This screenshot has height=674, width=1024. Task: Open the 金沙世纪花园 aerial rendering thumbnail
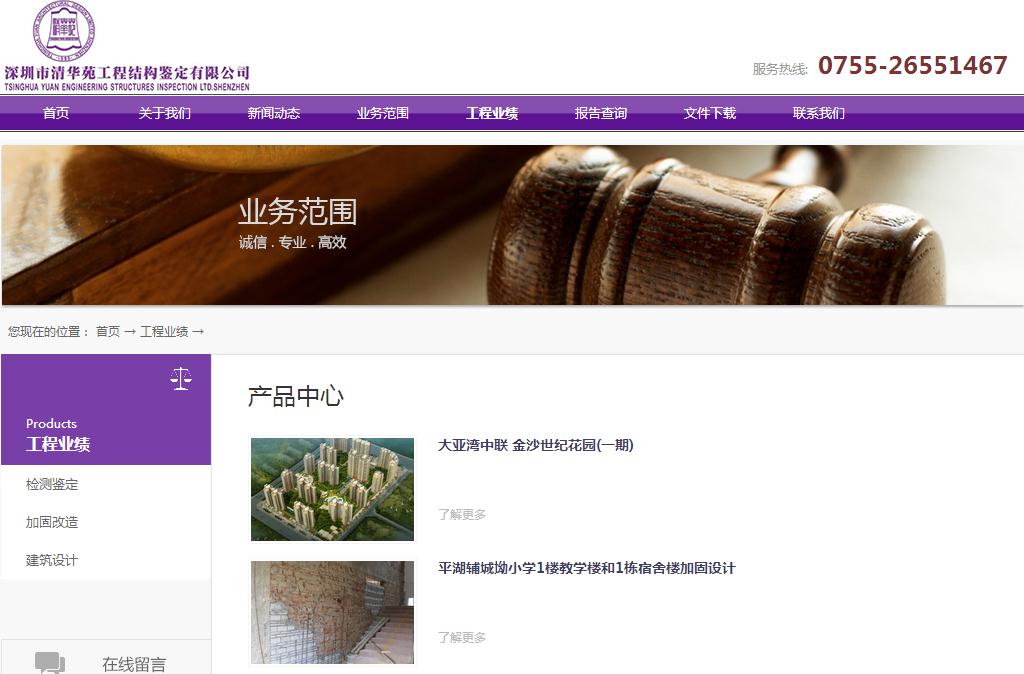332,489
